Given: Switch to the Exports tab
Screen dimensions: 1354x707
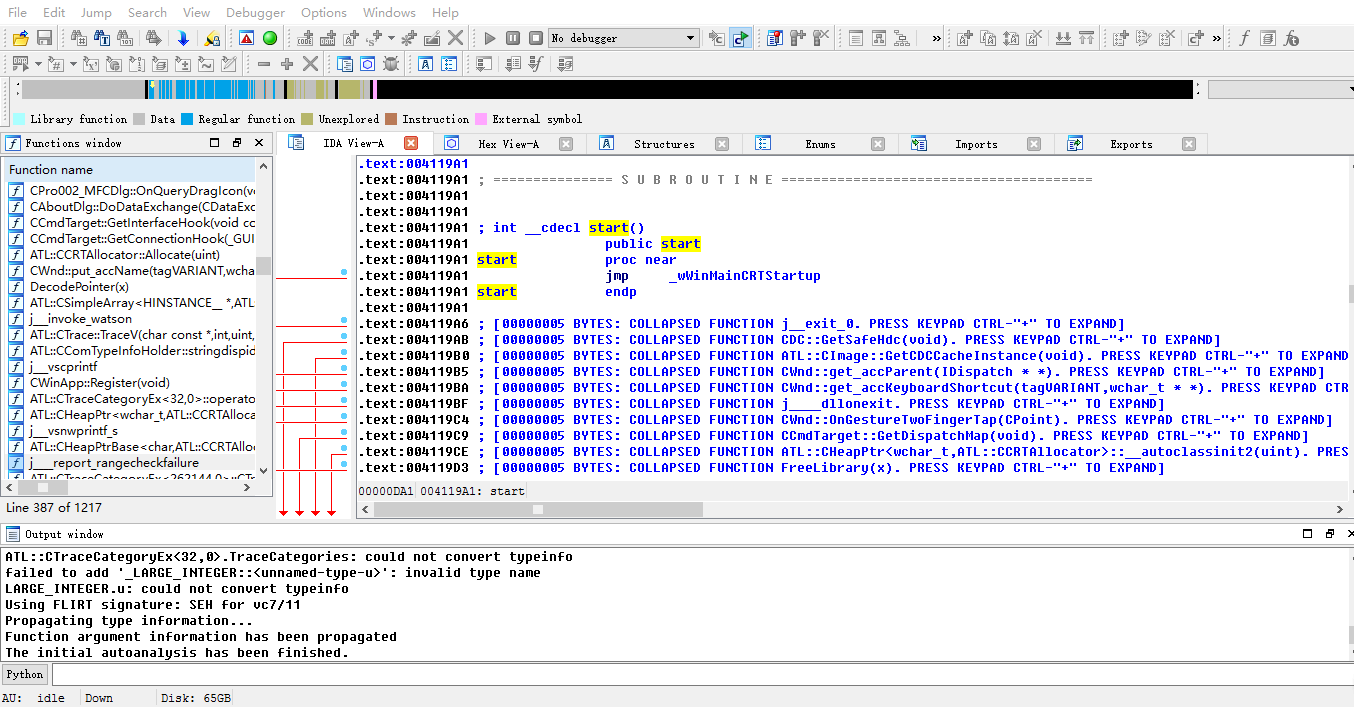Looking at the screenshot, I should click(1131, 144).
